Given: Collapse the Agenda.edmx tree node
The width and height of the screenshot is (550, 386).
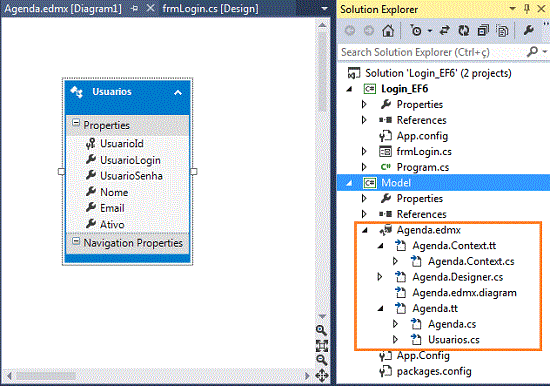Looking at the screenshot, I should (x=365, y=230).
